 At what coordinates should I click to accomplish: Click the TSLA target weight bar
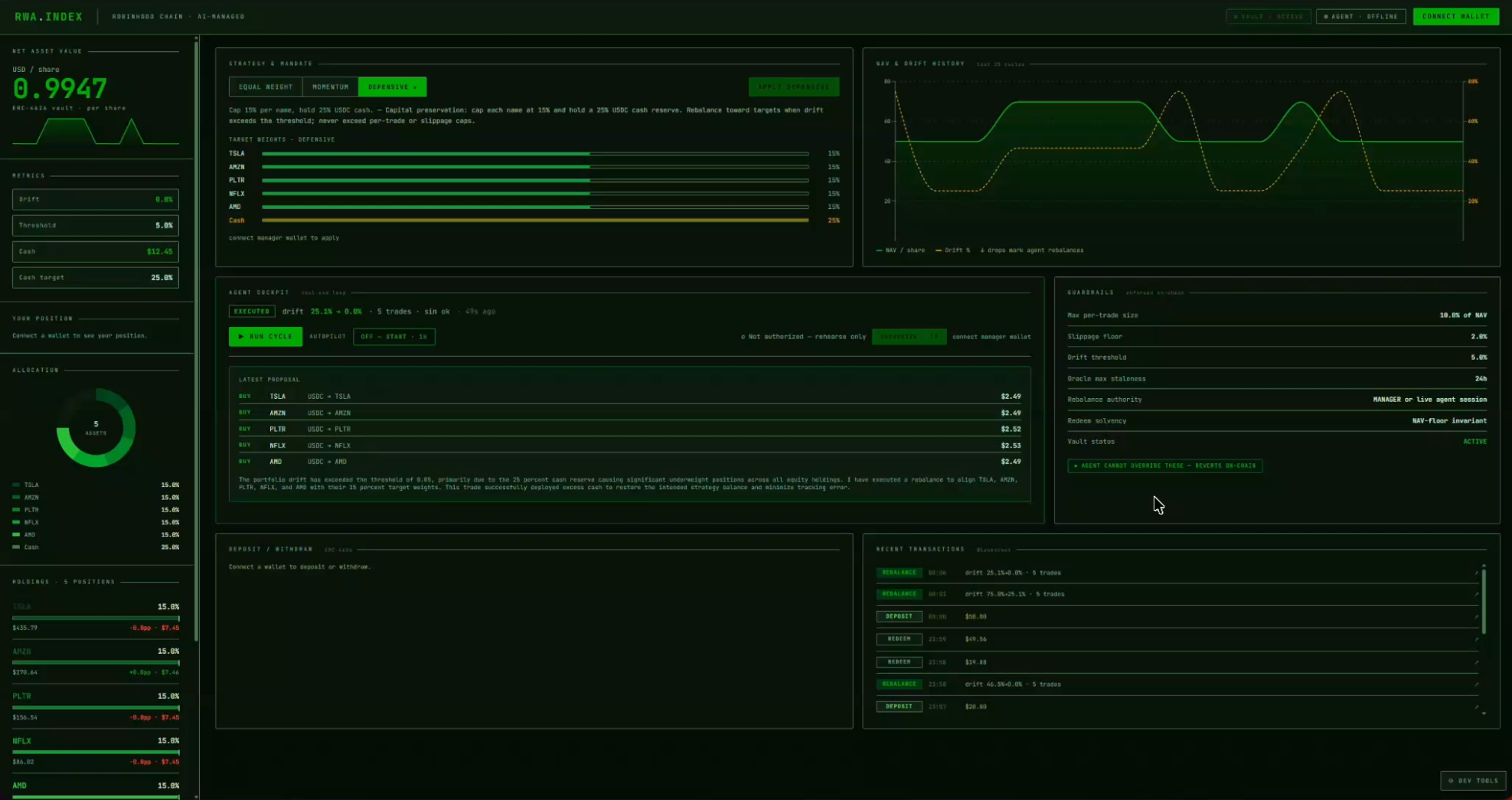pos(535,153)
